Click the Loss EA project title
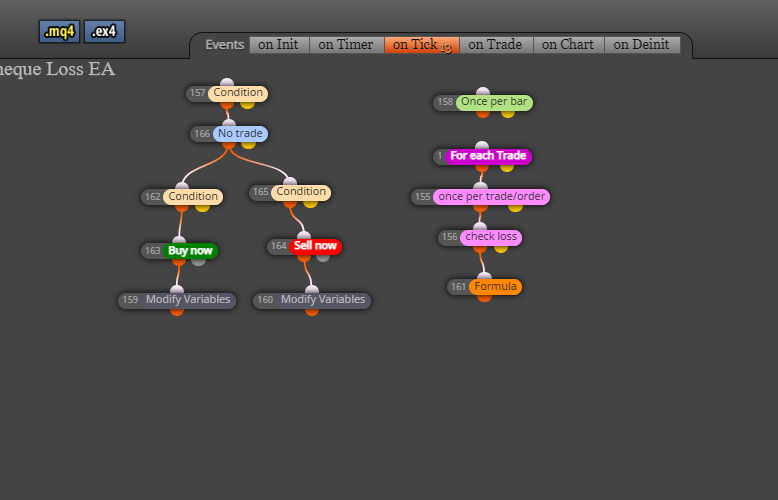Image resolution: width=778 pixels, height=500 pixels. [x=58, y=69]
